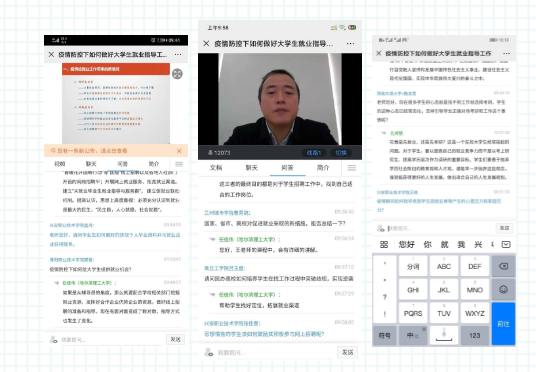536x372 pixels.
Task: Click 发送 button in middle phone
Action: pos(348,352)
